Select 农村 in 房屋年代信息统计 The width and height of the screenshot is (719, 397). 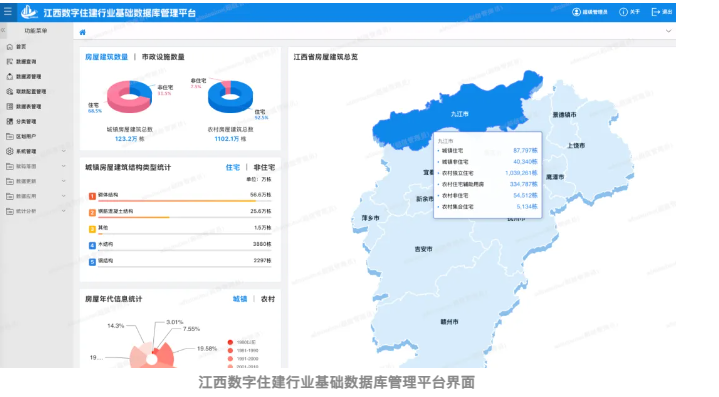(268, 299)
